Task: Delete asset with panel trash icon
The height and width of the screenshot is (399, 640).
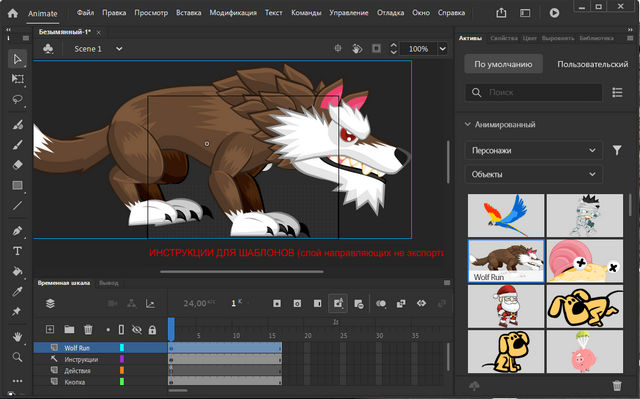Action: pyautogui.click(x=617, y=386)
